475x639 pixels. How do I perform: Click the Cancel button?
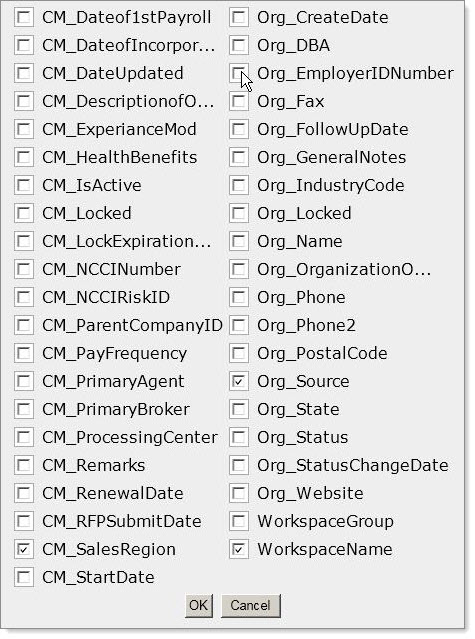pyautogui.click(x=250, y=605)
